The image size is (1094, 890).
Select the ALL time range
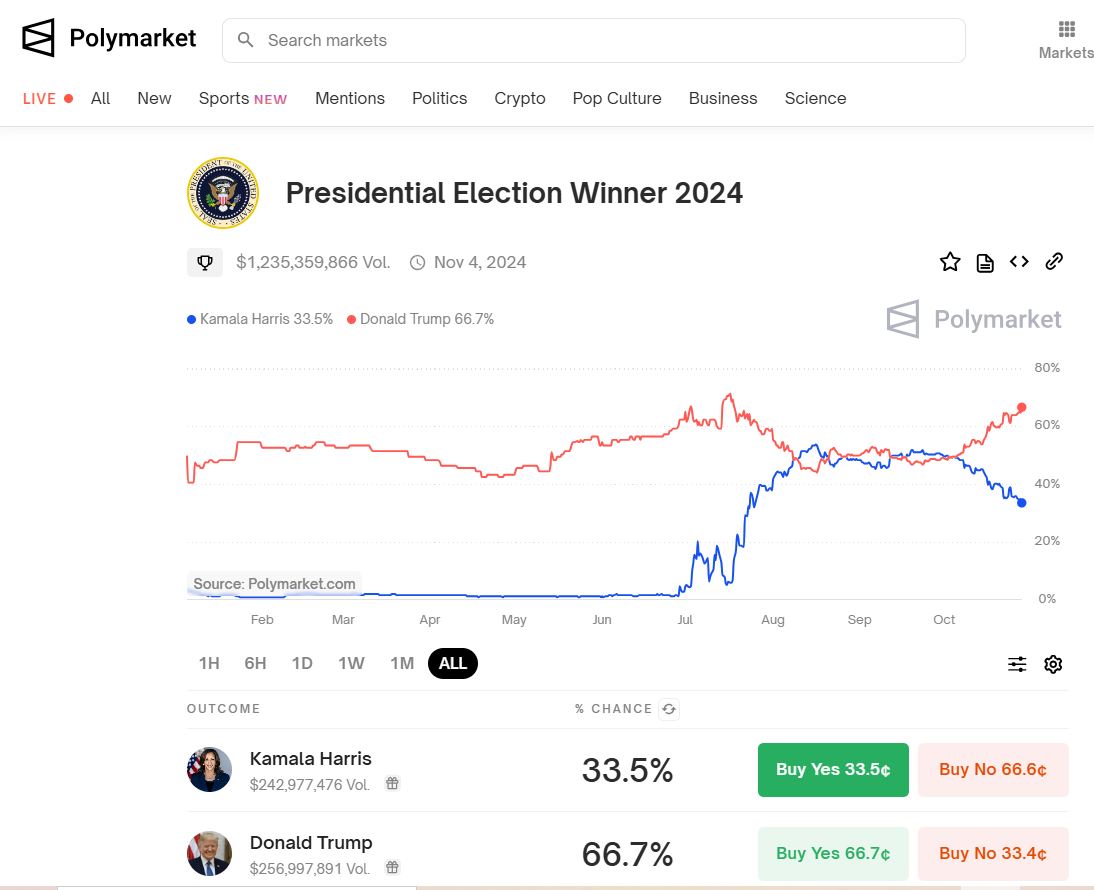[x=453, y=663]
